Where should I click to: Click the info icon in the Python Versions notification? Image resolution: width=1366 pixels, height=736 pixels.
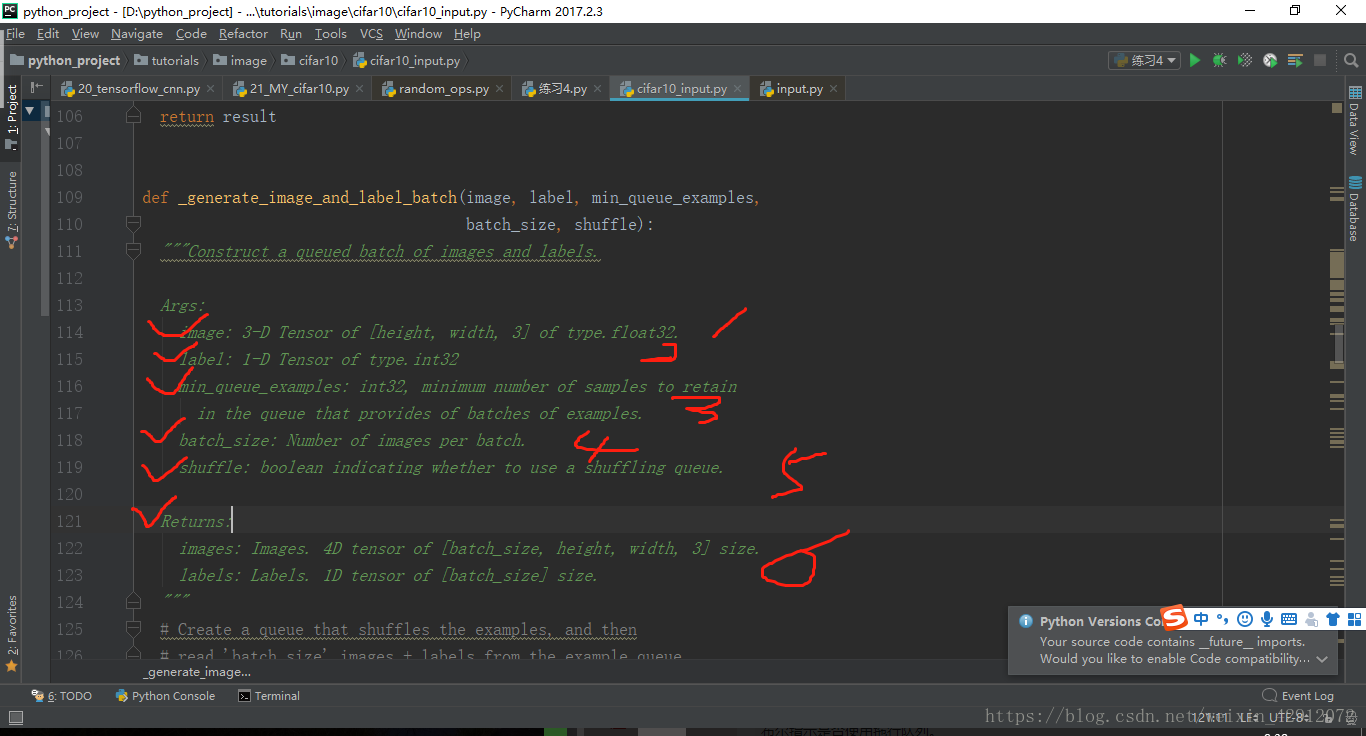tap(1025, 621)
